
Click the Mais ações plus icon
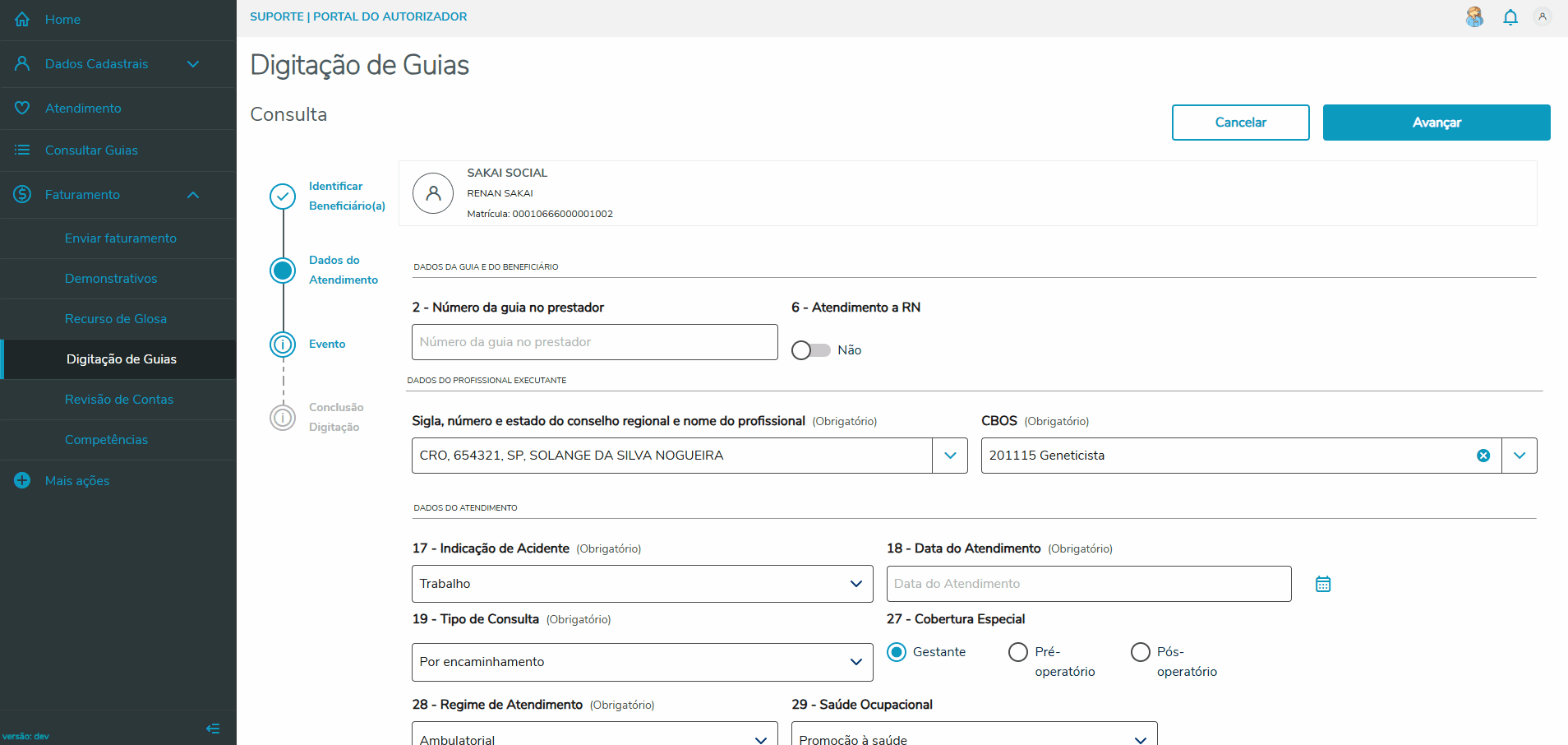click(22, 480)
